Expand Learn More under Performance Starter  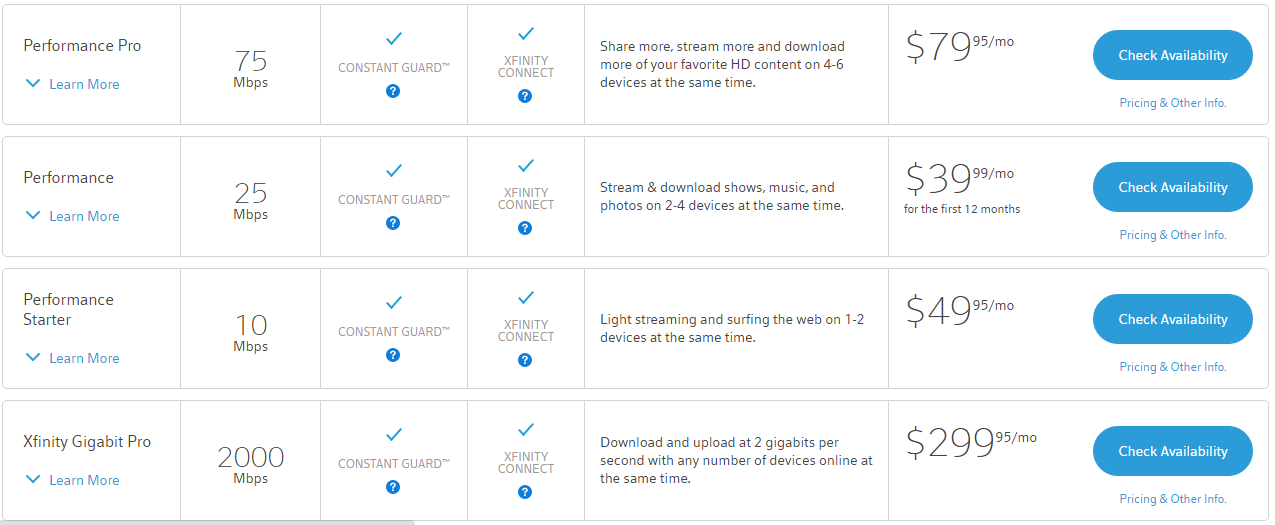(73, 358)
